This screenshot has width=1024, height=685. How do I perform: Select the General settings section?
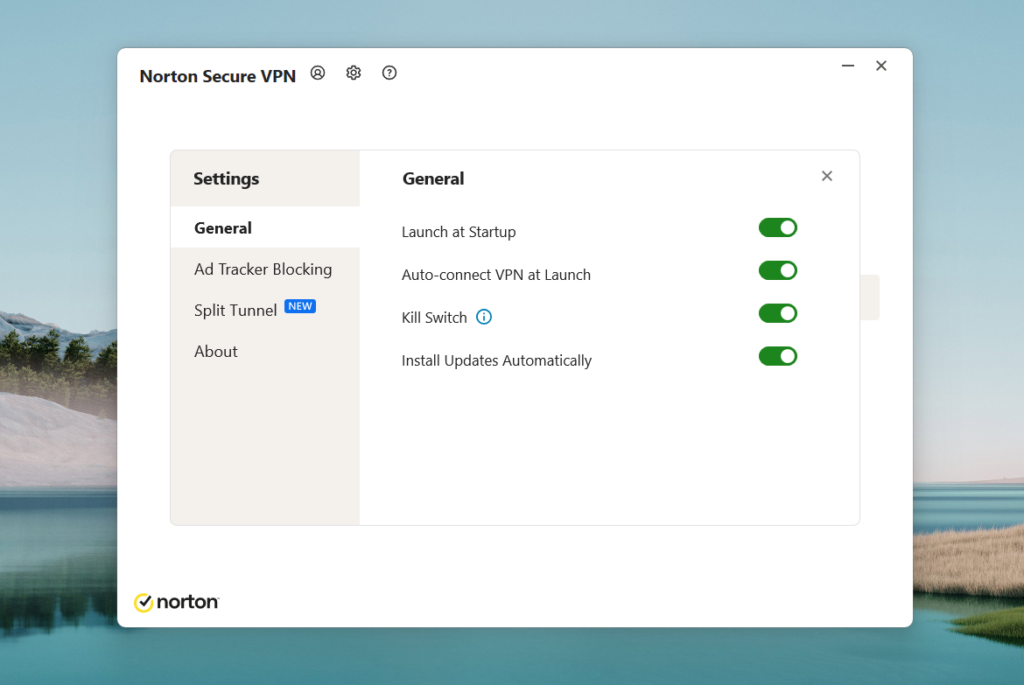222,227
